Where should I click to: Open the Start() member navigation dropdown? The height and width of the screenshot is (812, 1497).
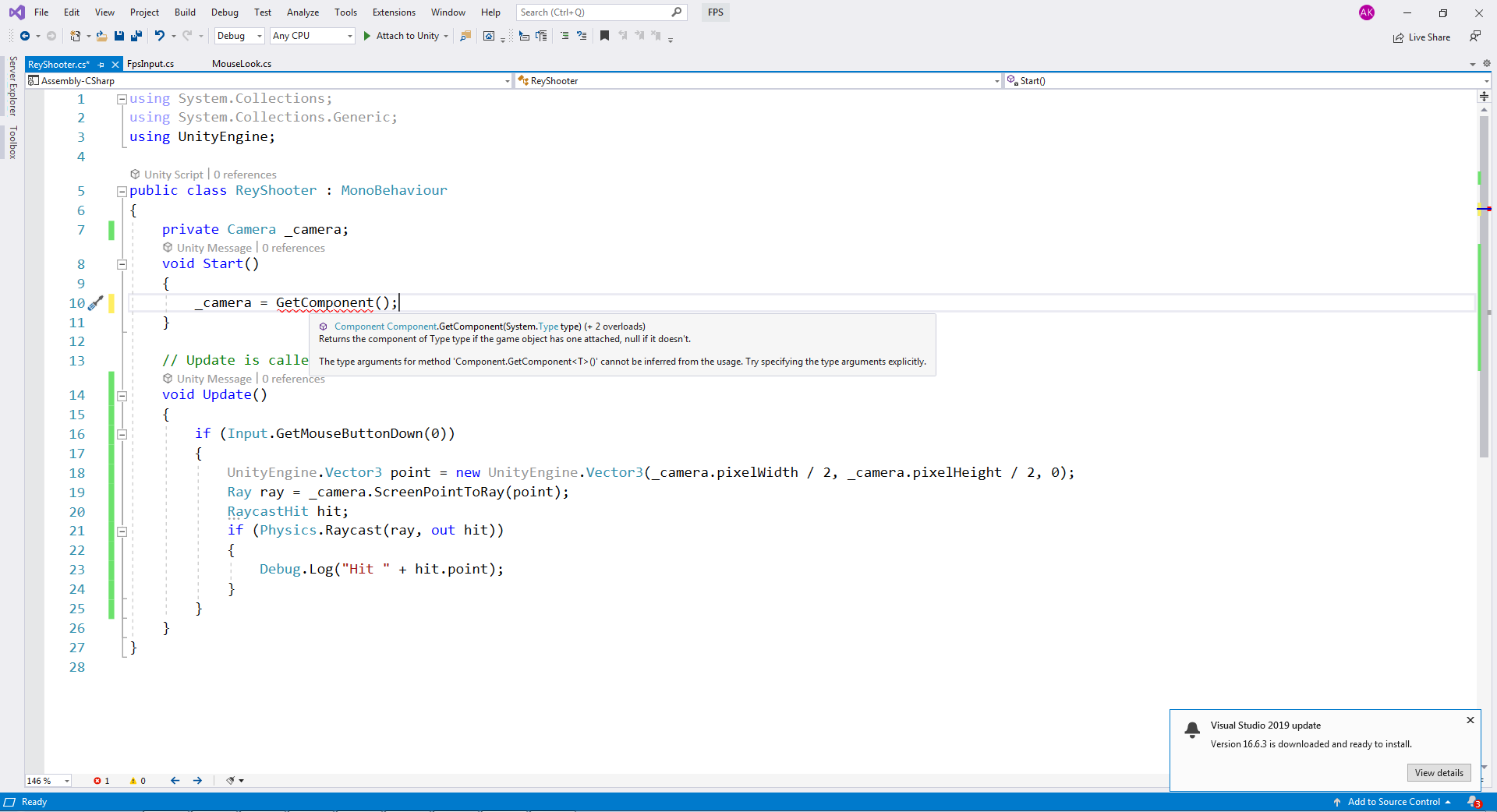coord(1247,81)
